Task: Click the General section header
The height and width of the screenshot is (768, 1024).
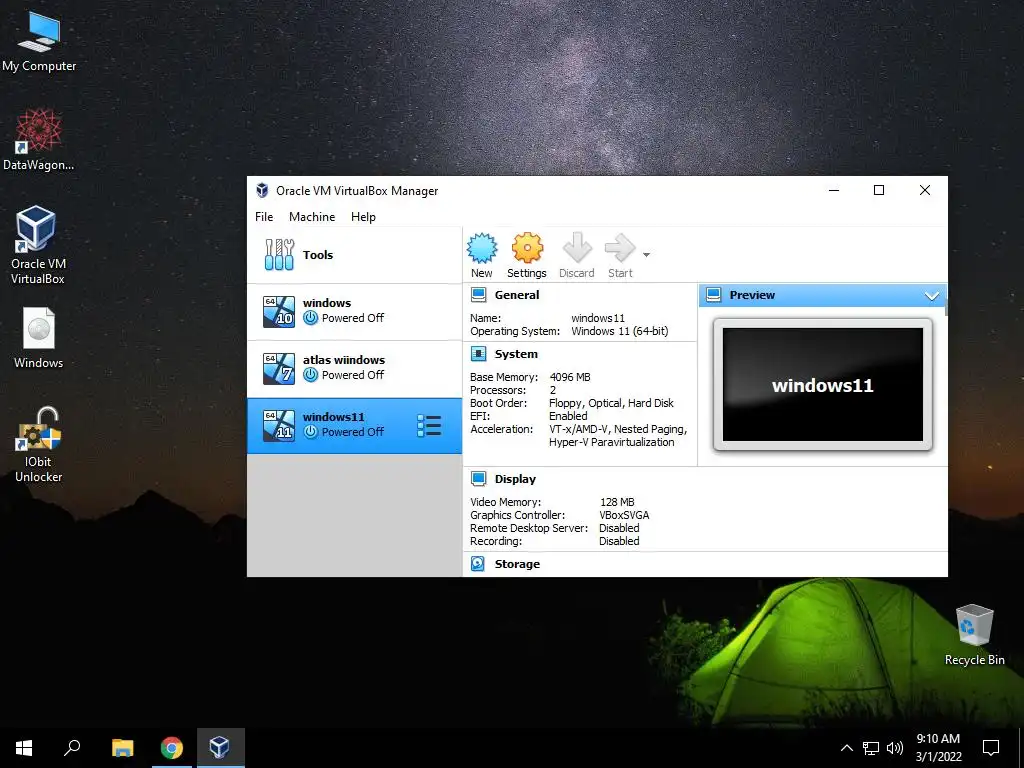Action: point(517,295)
